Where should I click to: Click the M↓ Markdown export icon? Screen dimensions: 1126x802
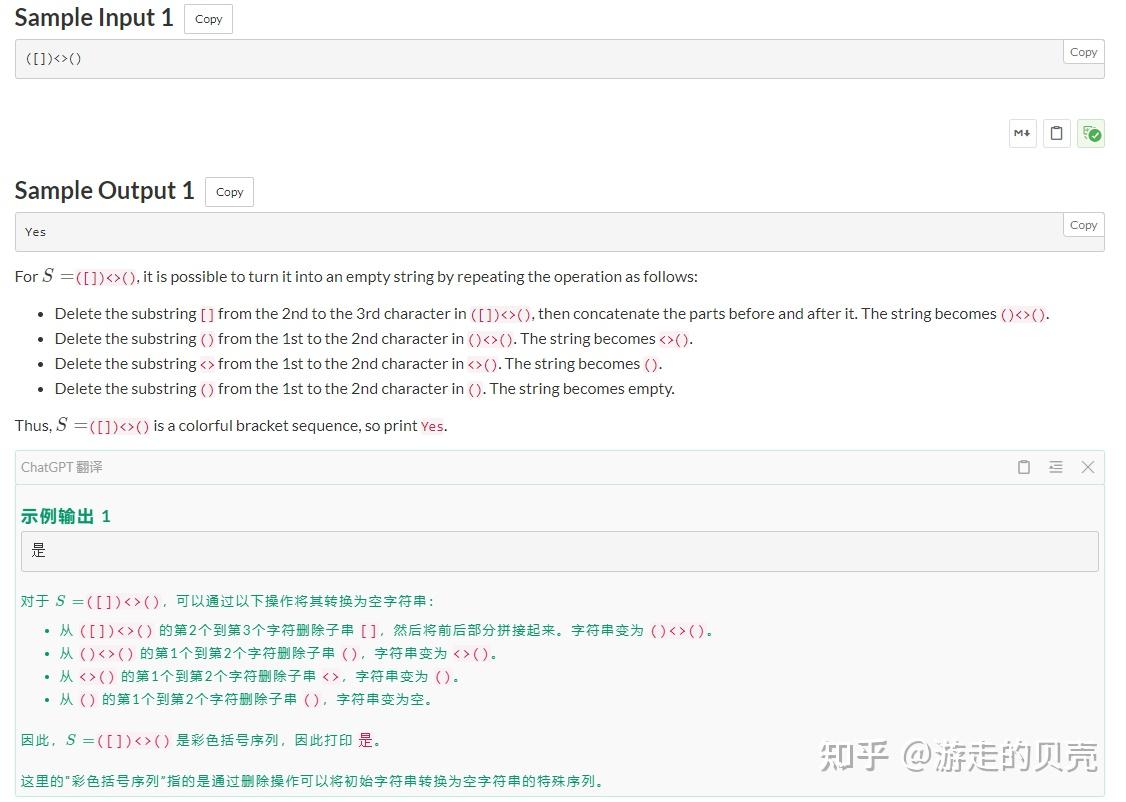(1021, 133)
